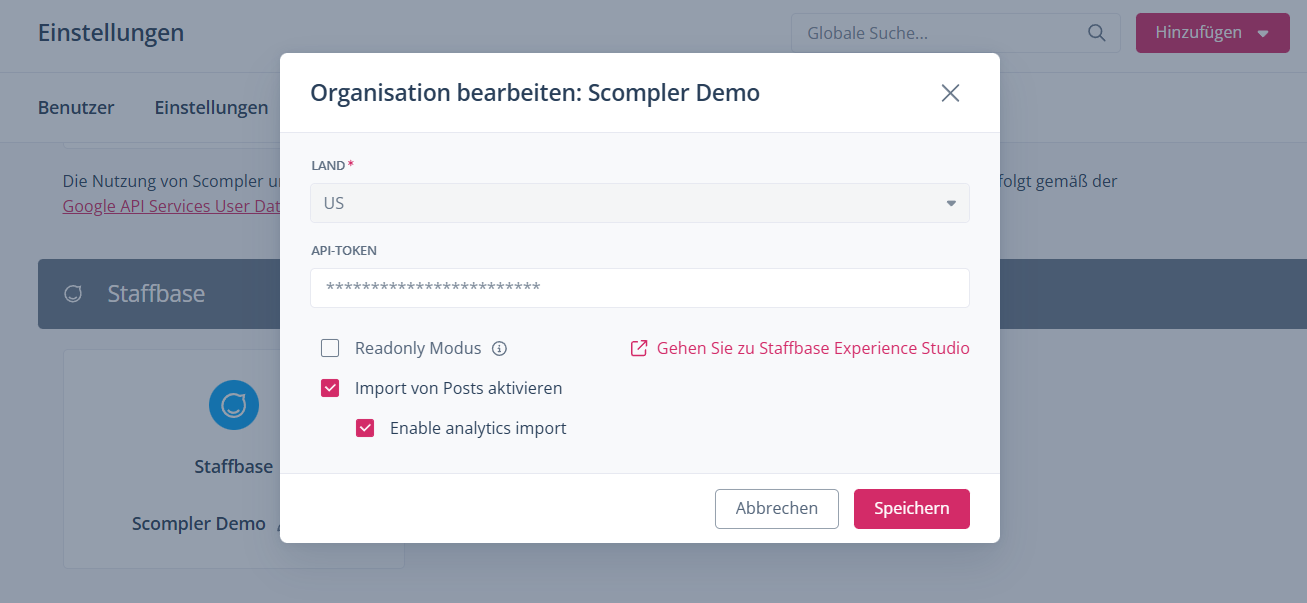1307x603 pixels.
Task: Close the Organisation bearbeiten dialog
Action: point(950,93)
